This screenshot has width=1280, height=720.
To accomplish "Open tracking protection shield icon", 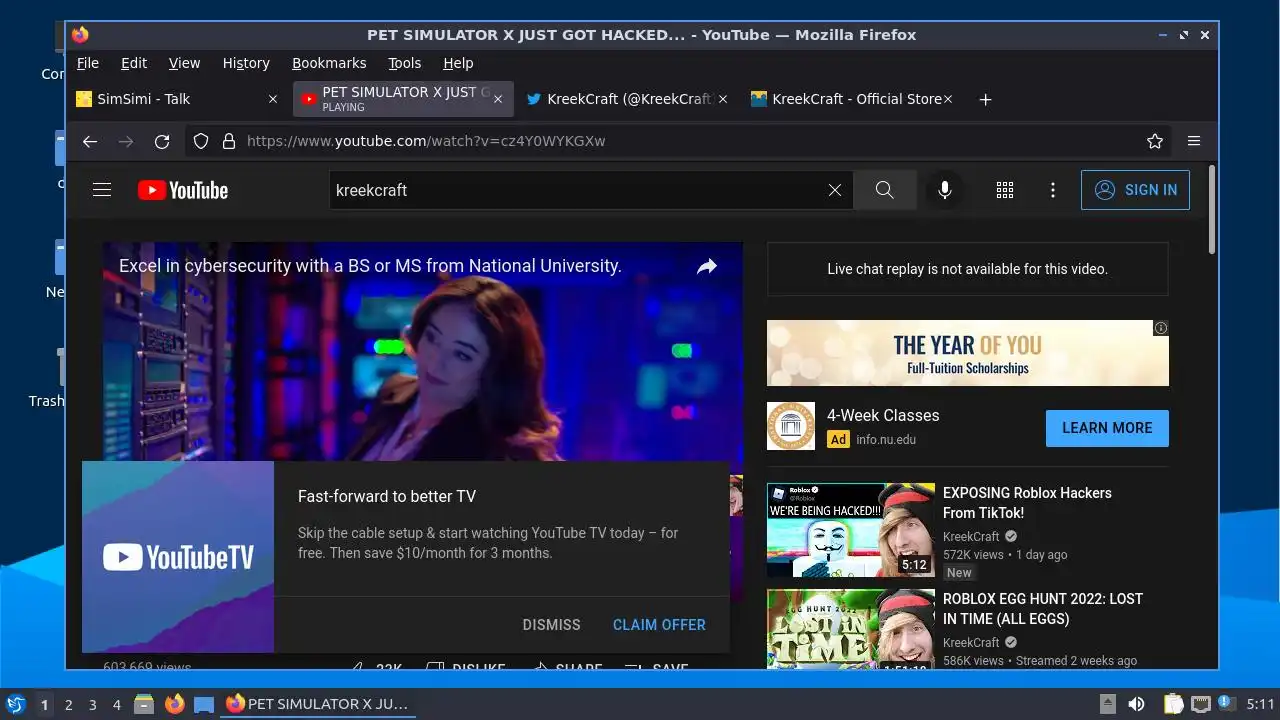I will click(x=201, y=141).
